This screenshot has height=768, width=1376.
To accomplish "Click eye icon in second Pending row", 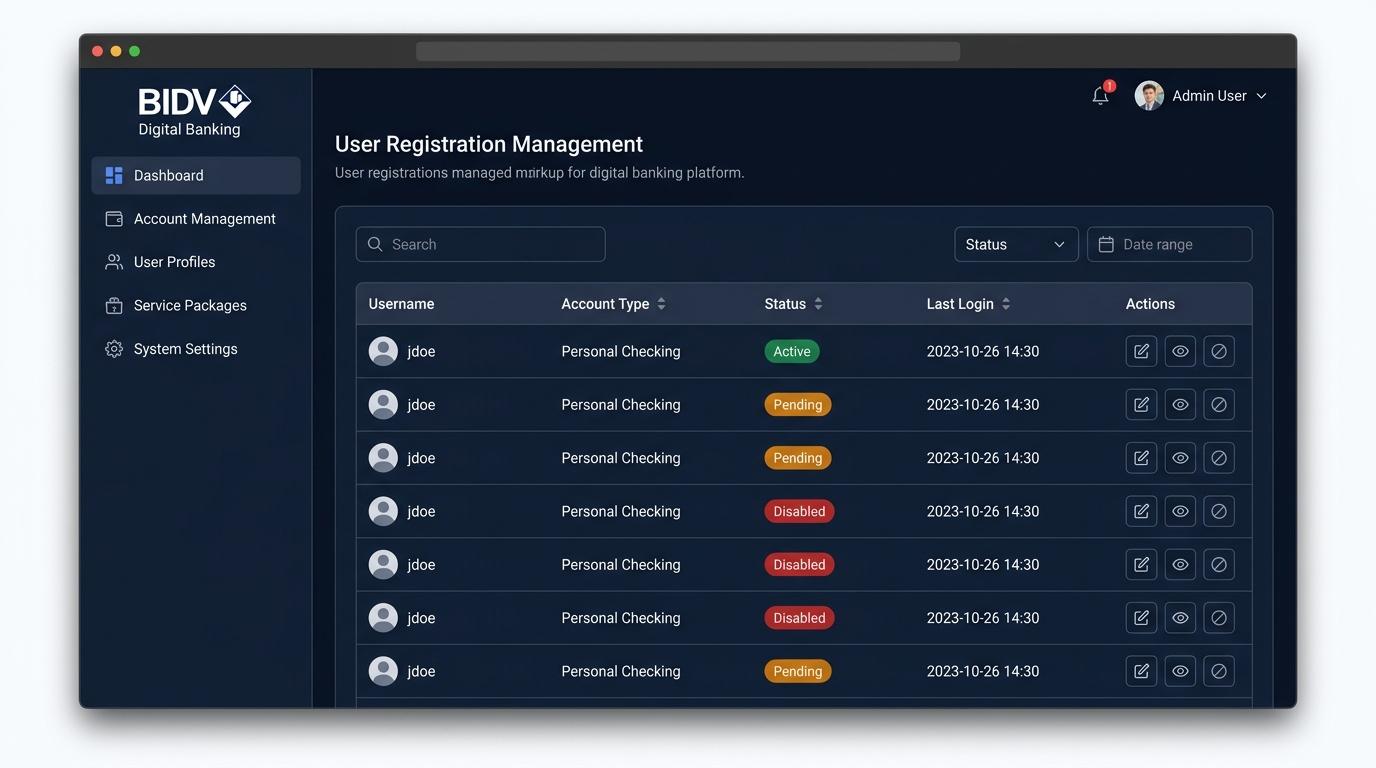I will [x=1180, y=458].
